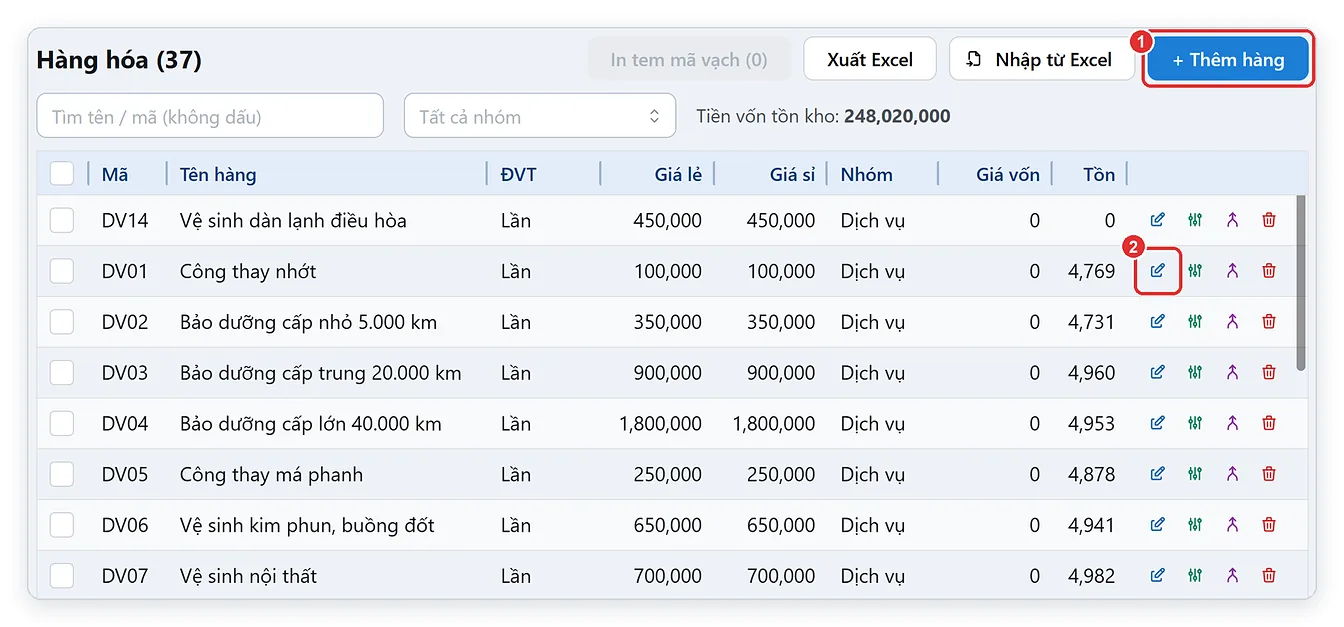This screenshot has width=1344, height=627.
Task: Click the Giá vốn column header
Action: [1008, 174]
